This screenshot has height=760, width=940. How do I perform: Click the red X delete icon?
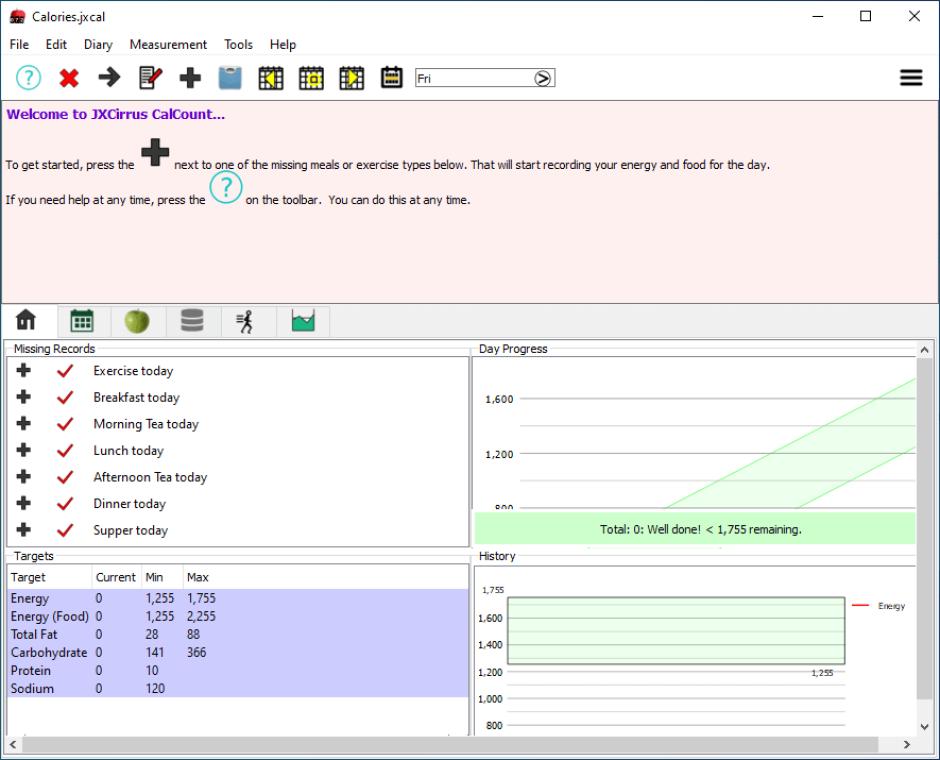[69, 78]
